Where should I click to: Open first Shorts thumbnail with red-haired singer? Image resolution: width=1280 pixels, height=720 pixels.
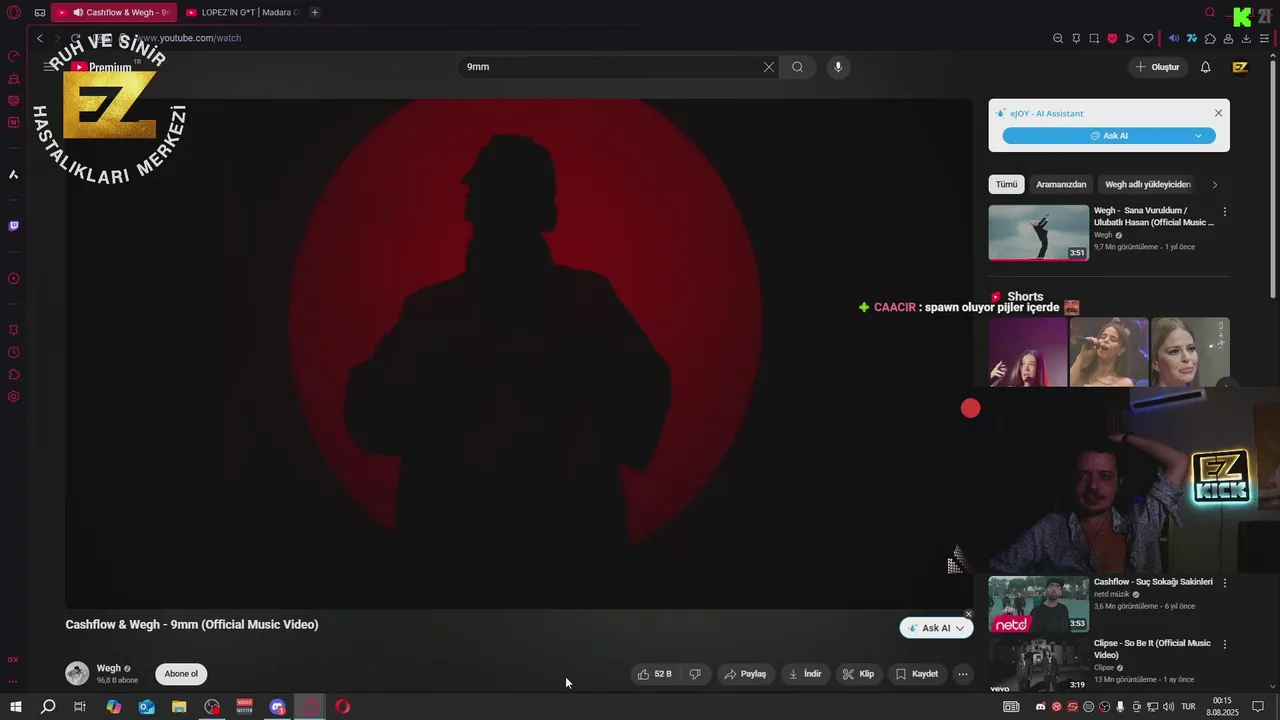1028,352
